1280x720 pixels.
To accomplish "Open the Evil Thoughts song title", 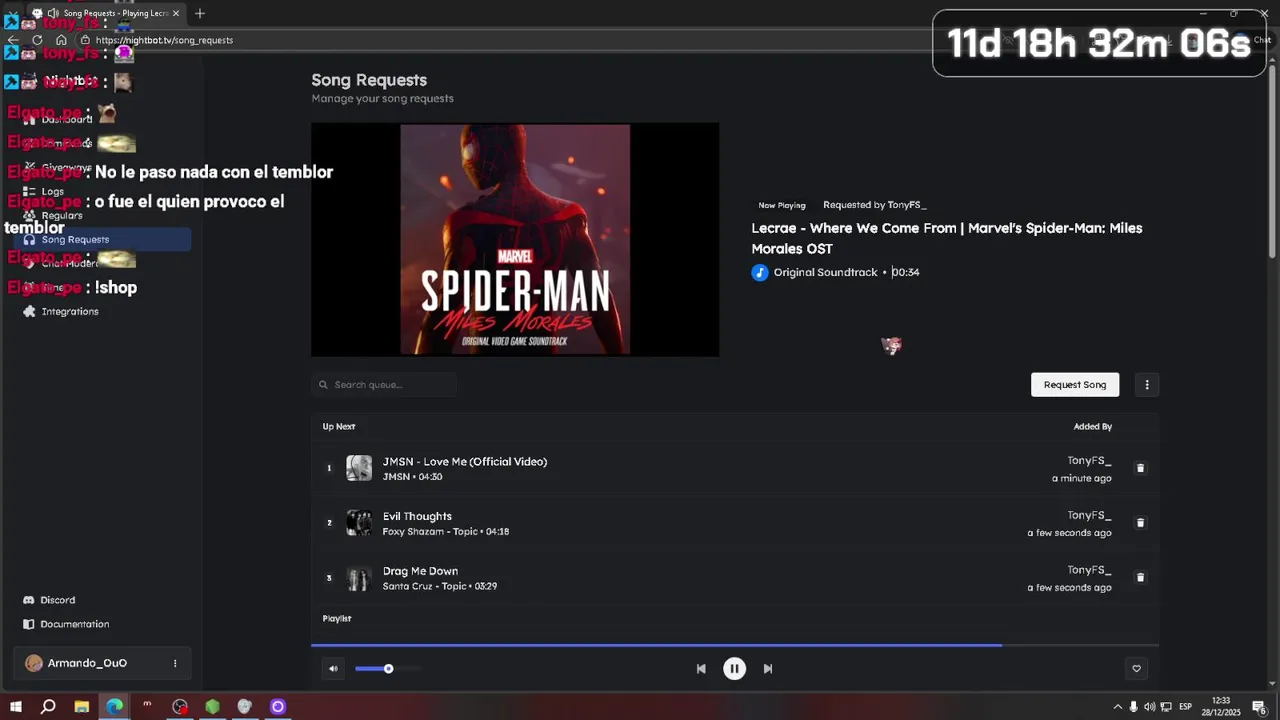I will click(417, 517).
